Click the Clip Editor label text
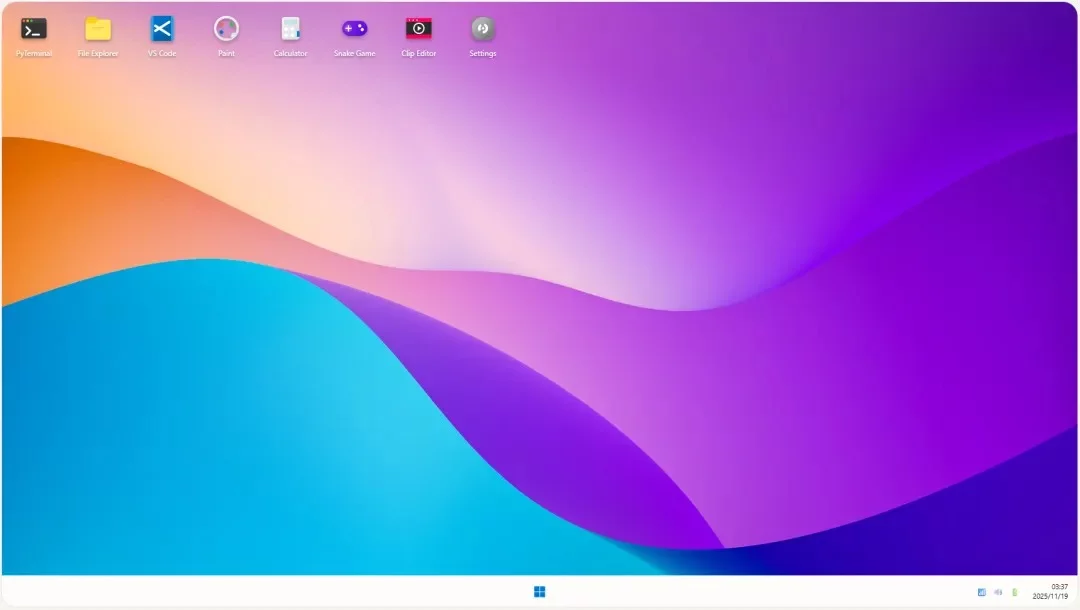The image size is (1080, 610). 418,53
